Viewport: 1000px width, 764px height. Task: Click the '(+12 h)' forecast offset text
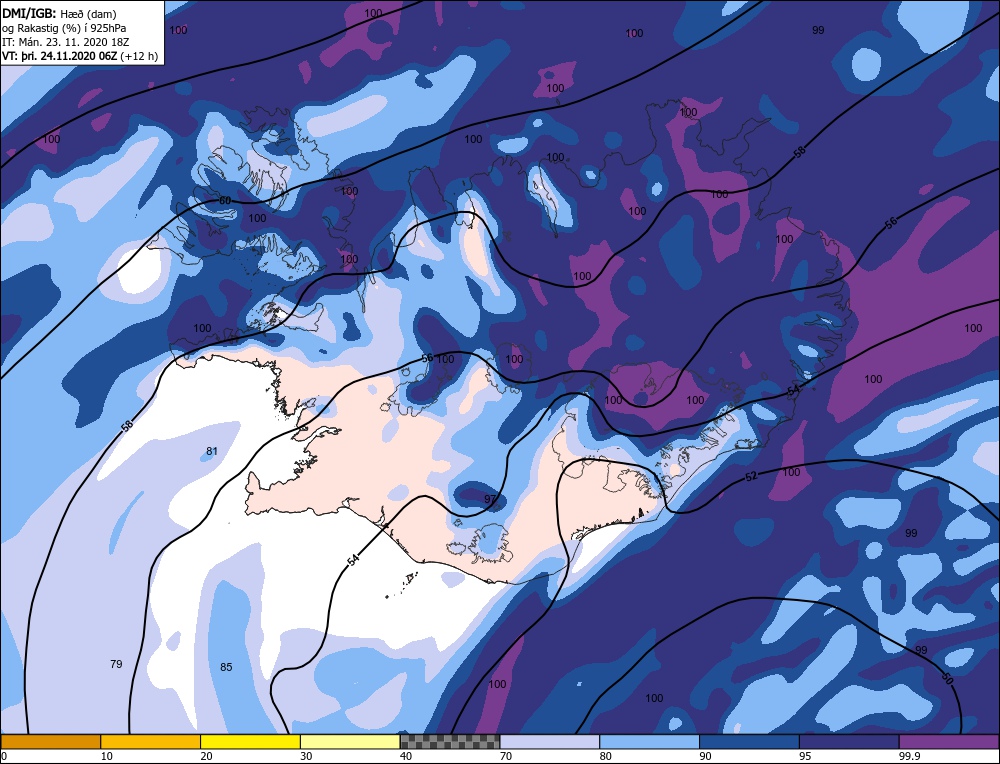(139, 56)
